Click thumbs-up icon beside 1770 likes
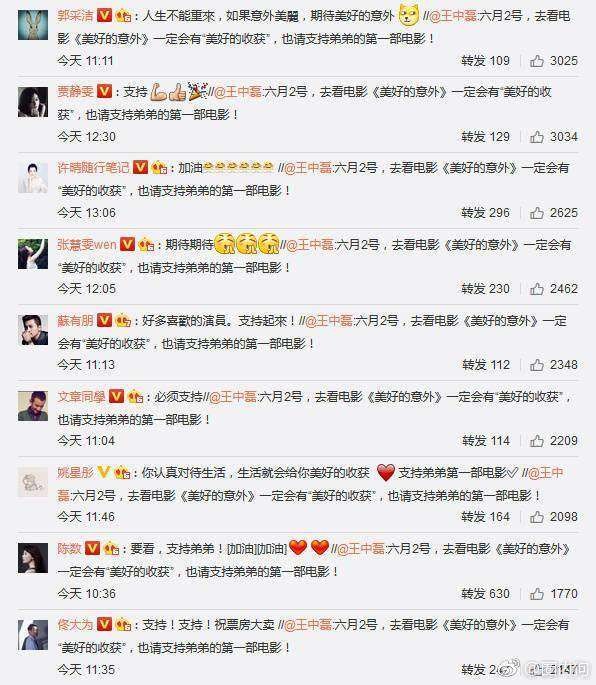 [x=537, y=594]
